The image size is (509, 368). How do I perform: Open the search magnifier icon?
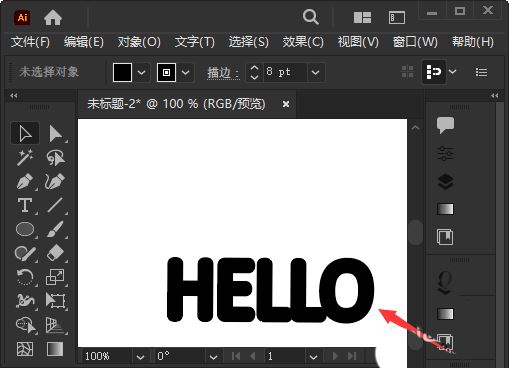pos(310,17)
